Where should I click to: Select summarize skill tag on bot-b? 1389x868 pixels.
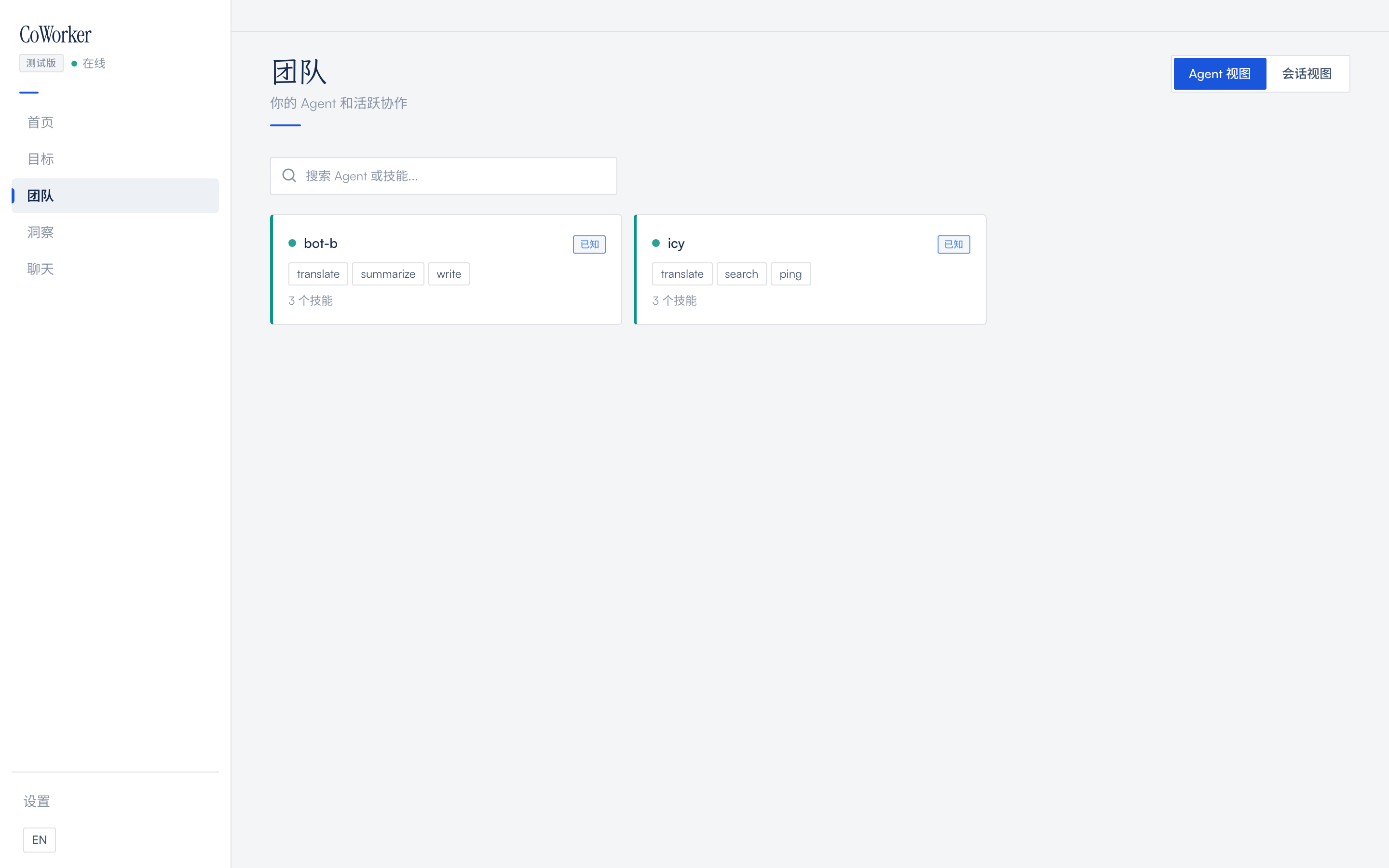388,274
